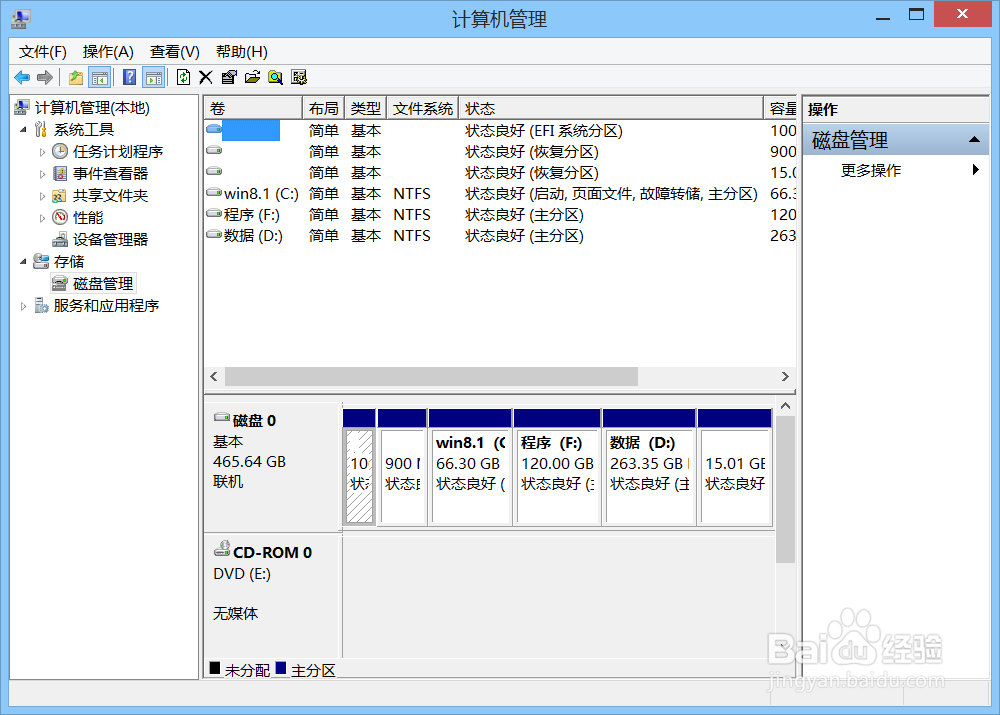Expand the 服务和应用程序 node
The width and height of the screenshot is (1000, 715).
[23, 305]
